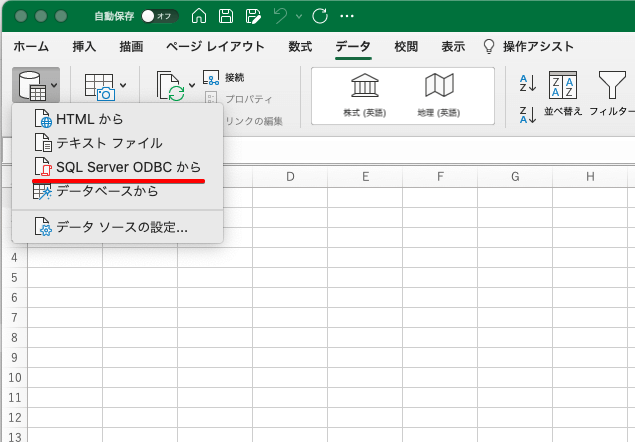Click the Undo arrow icon
The image size is (635, 442).
[x=280, y=16]
